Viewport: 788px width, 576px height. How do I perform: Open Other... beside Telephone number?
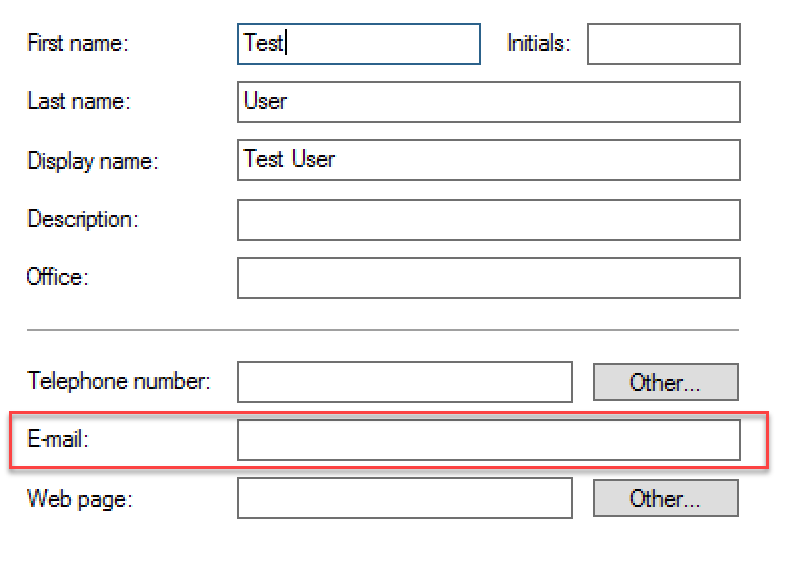coord(665,382)
